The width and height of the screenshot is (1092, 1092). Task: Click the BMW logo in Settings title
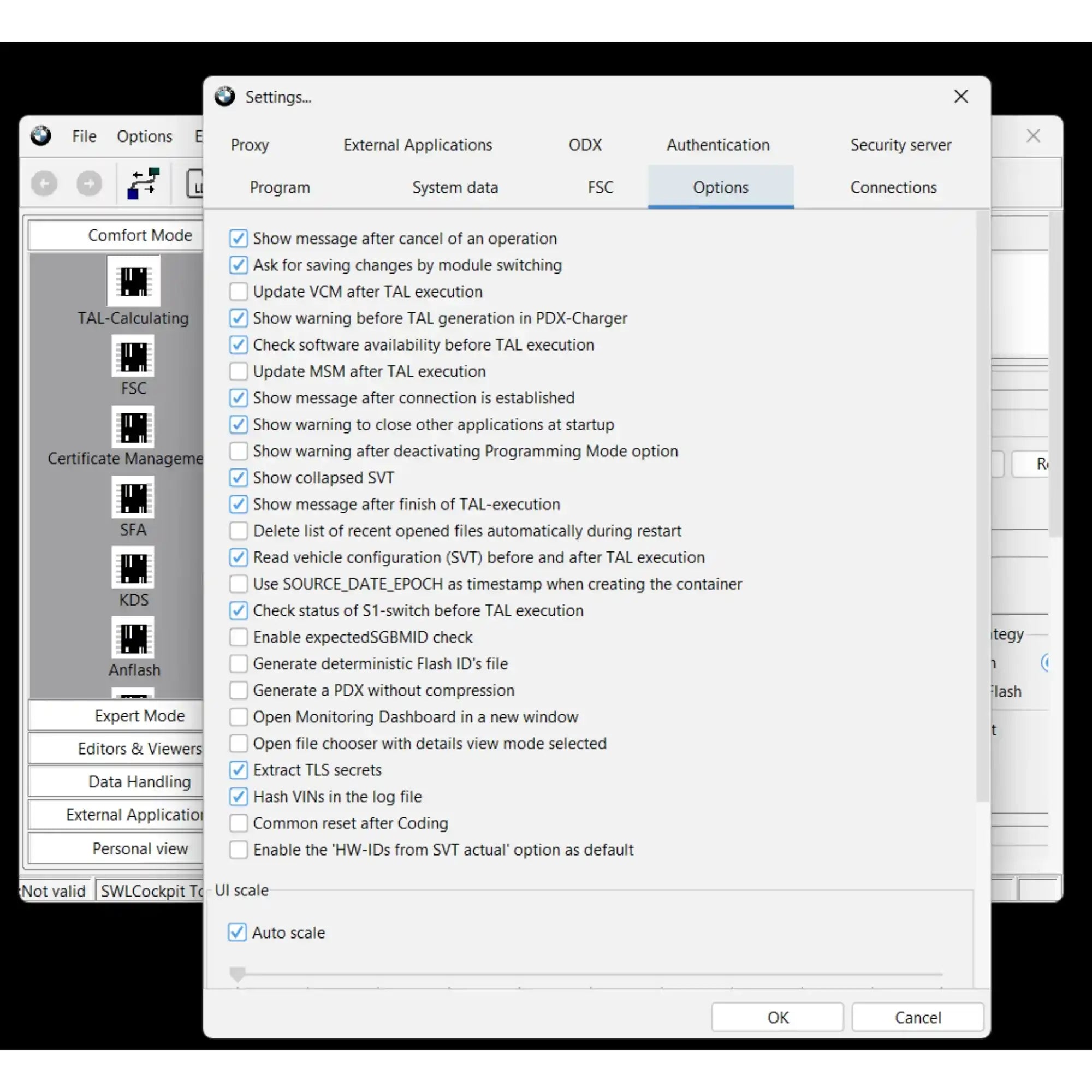point(224,97)
